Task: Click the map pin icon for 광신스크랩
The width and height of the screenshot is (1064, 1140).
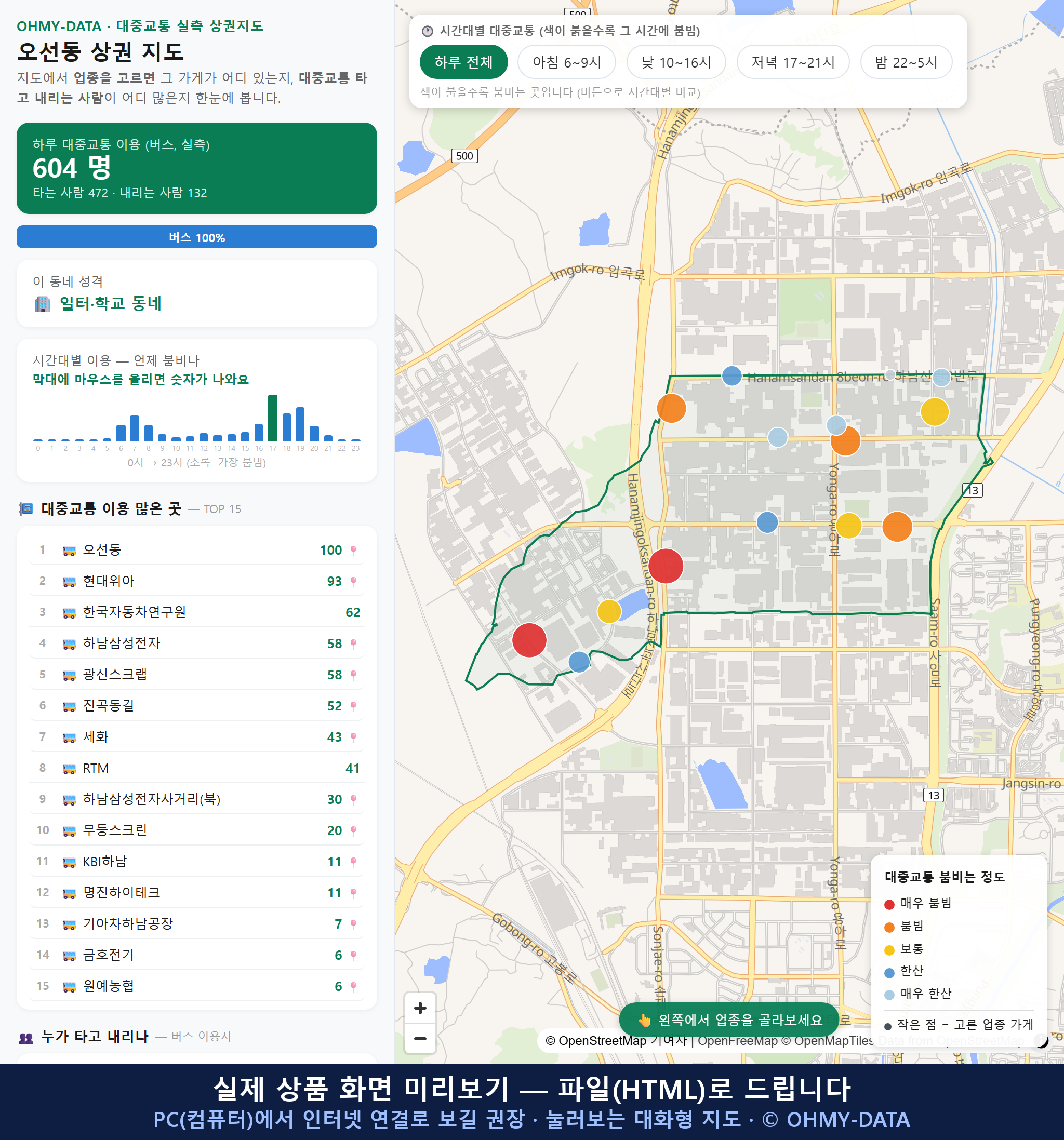Action: pos(353,675)
